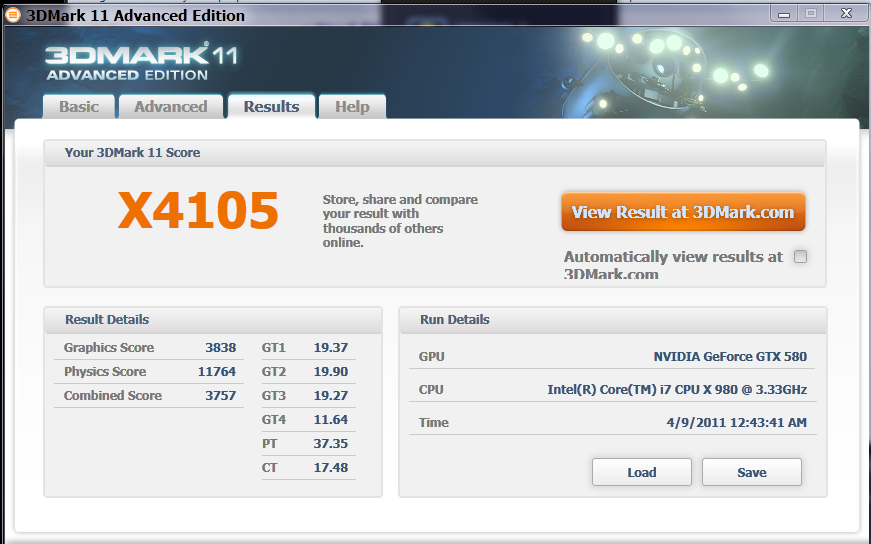Image resolution: width=871 pixels, height=544 pixels.
Task: Open the Advanced tab
Action: 171,107
